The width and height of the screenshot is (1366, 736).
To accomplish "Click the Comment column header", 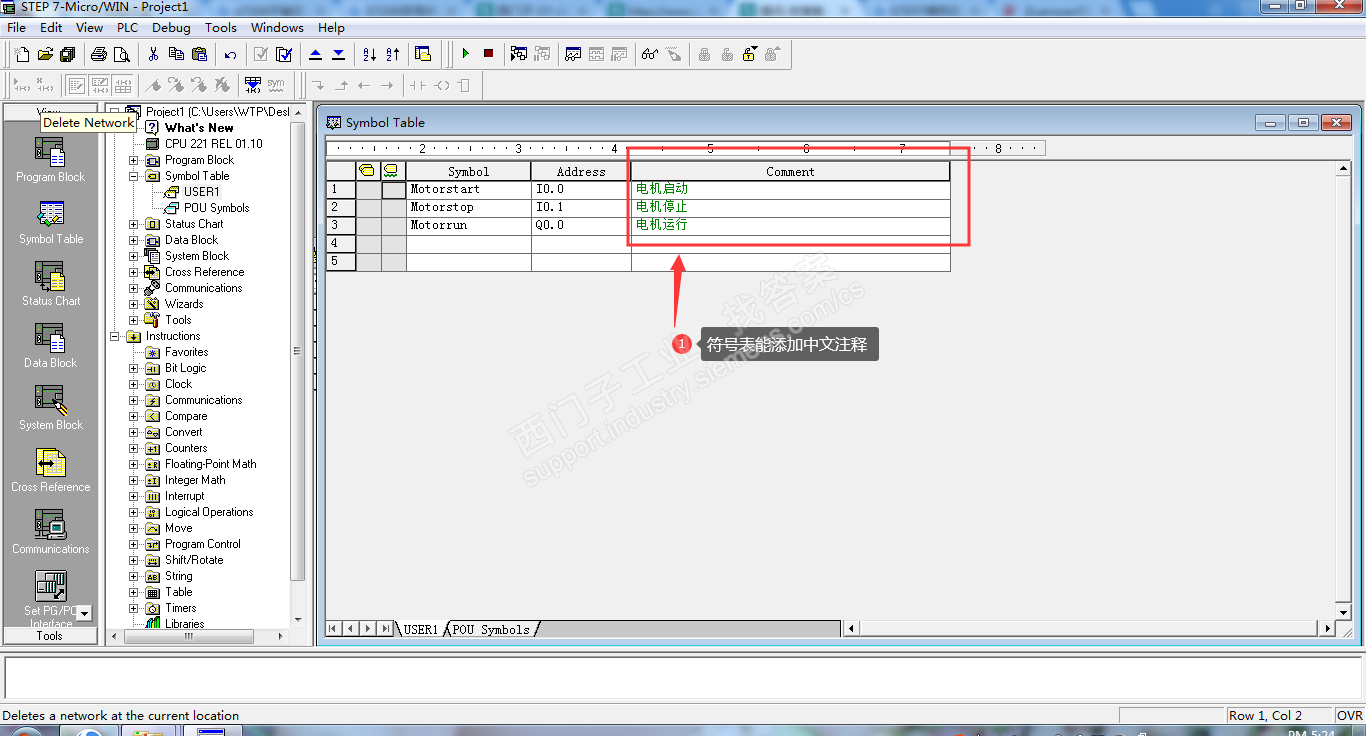I will pos(790,171).
